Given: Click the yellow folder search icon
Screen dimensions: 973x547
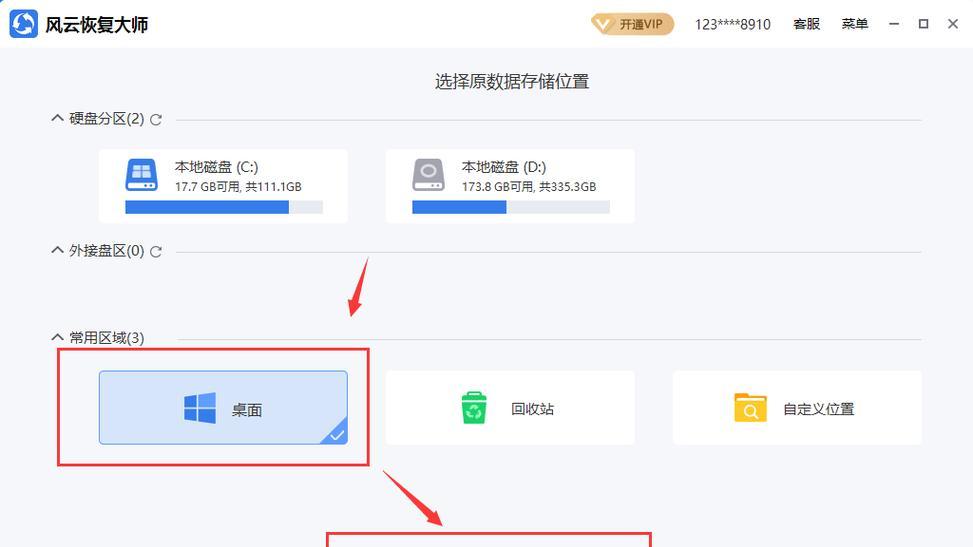Looking at the screenshot, I should [750, 408].
